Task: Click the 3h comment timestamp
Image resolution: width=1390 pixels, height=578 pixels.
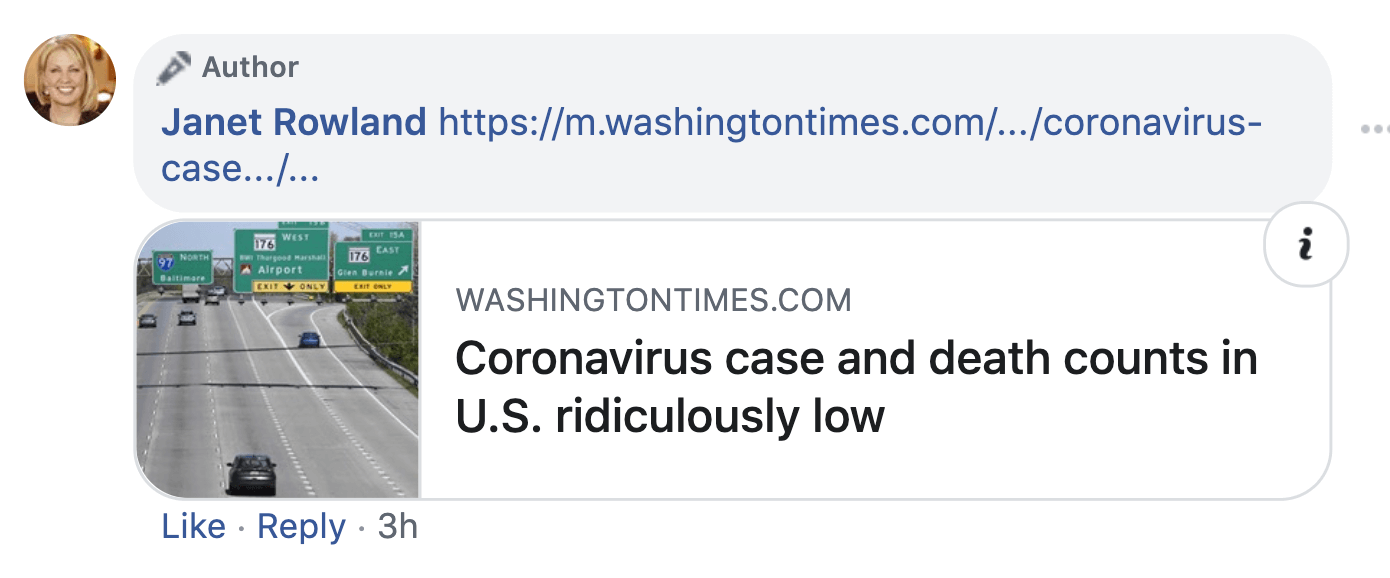Action: pyautogui.click(x=398, y=527)
